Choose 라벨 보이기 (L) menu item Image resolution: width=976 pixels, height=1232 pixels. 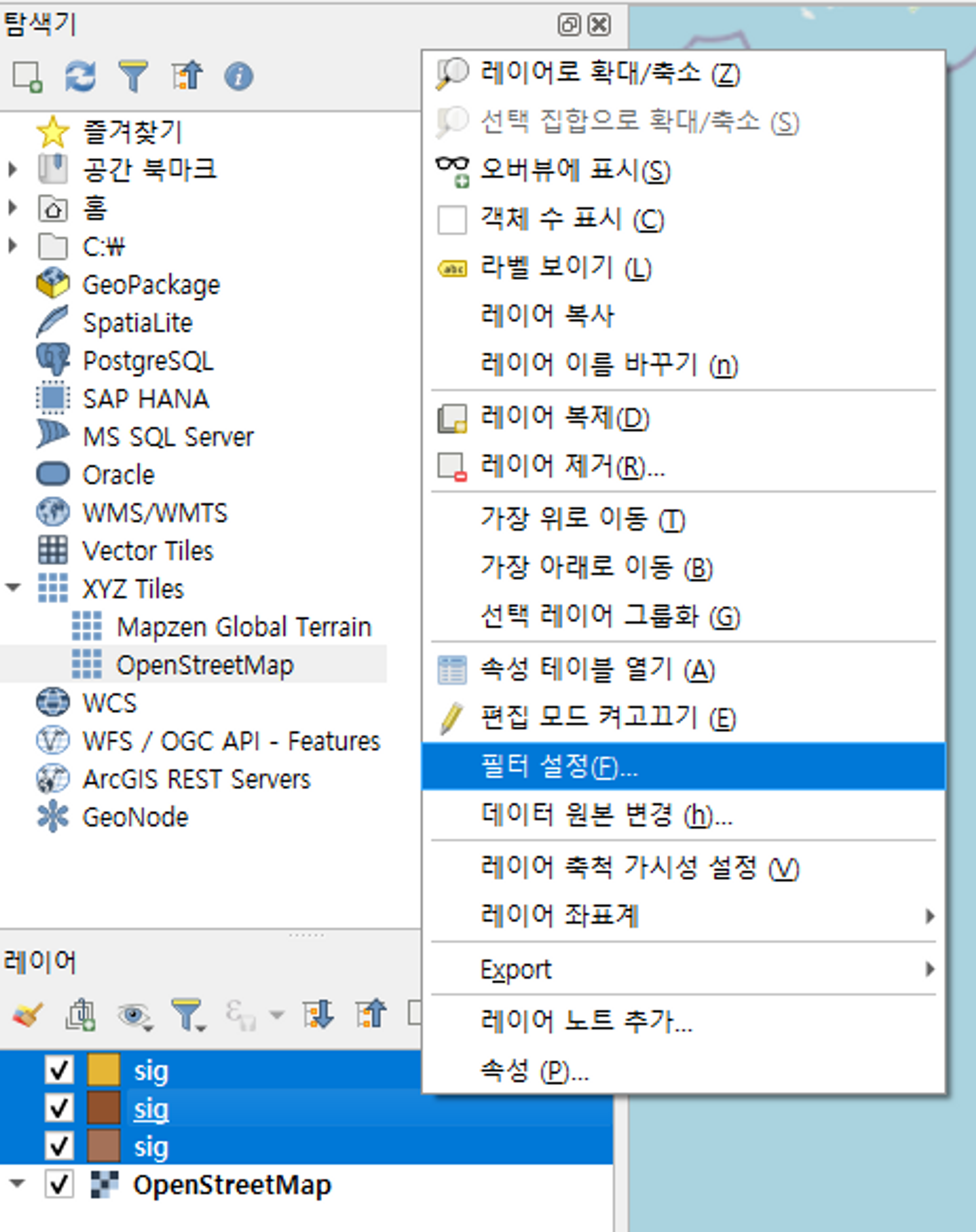pyautogui.click(x=683, y=267)
